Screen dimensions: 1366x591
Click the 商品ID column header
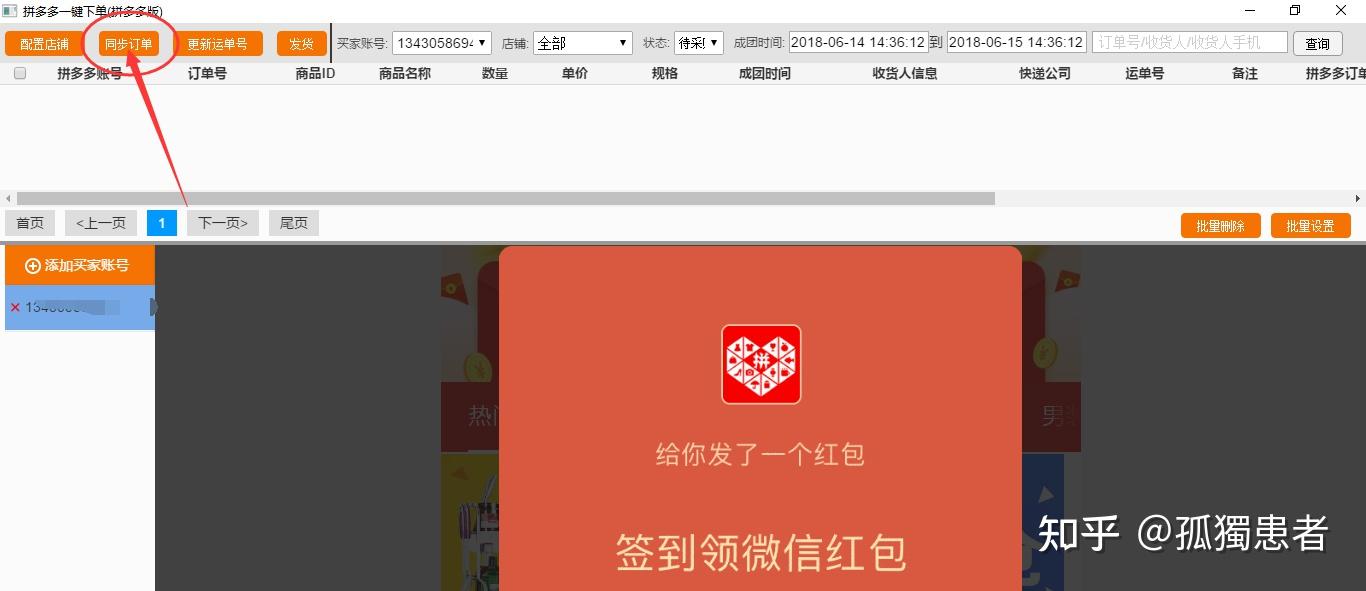click(x=315, y=73)
